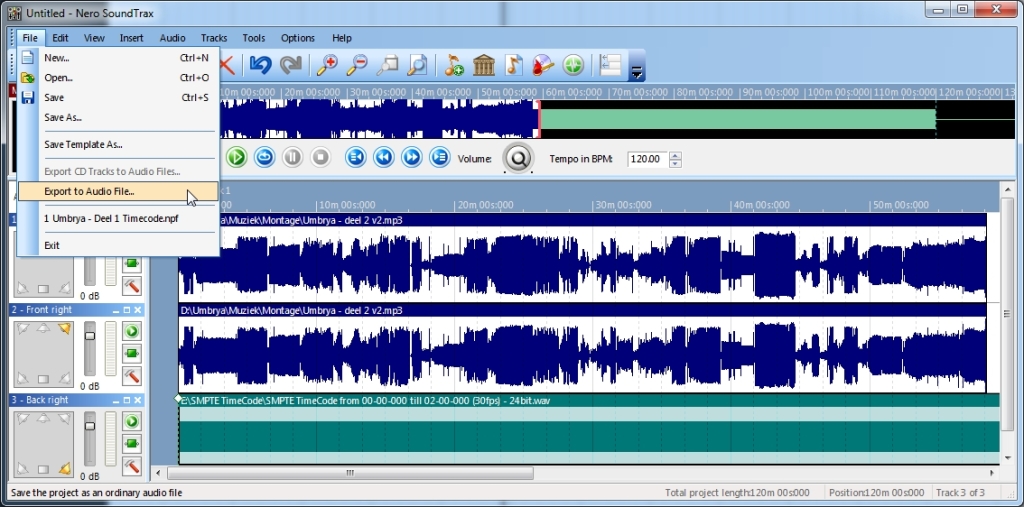Viewport: 1024px width, 507px height.
Task: Toggle highlighted back right speaker on track 3
Action: coord(64,468)
